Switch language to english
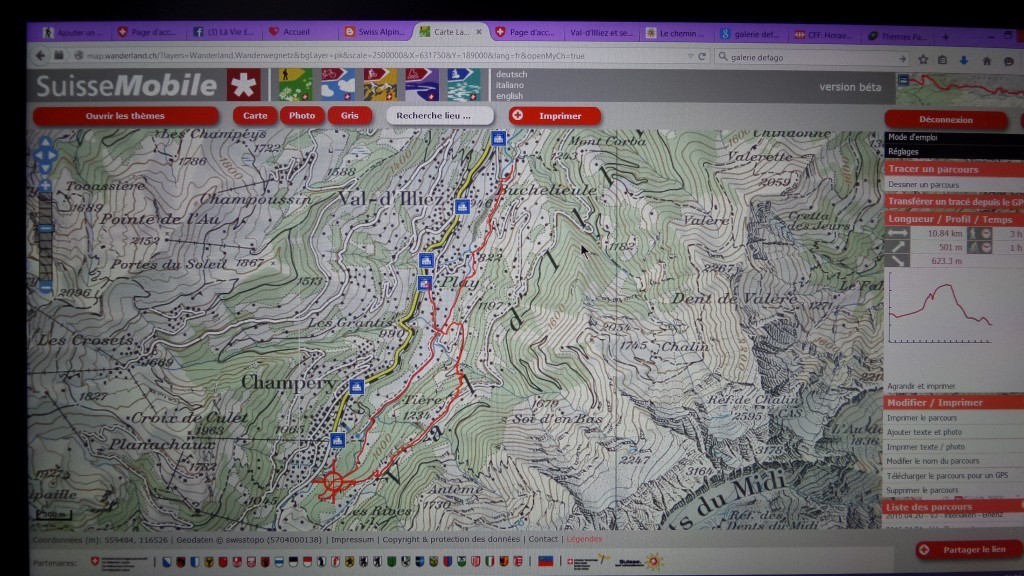The height and width of the screenshot is (576, 1024). 509,96
